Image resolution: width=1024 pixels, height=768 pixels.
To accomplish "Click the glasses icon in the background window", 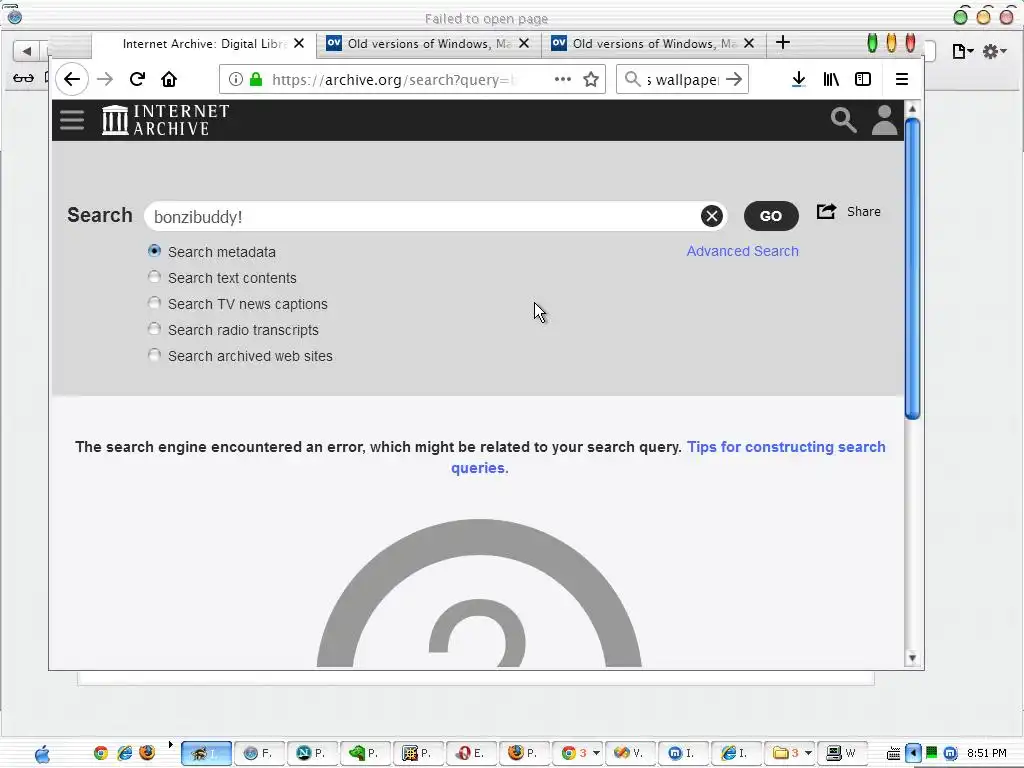I will pos(24,78).
